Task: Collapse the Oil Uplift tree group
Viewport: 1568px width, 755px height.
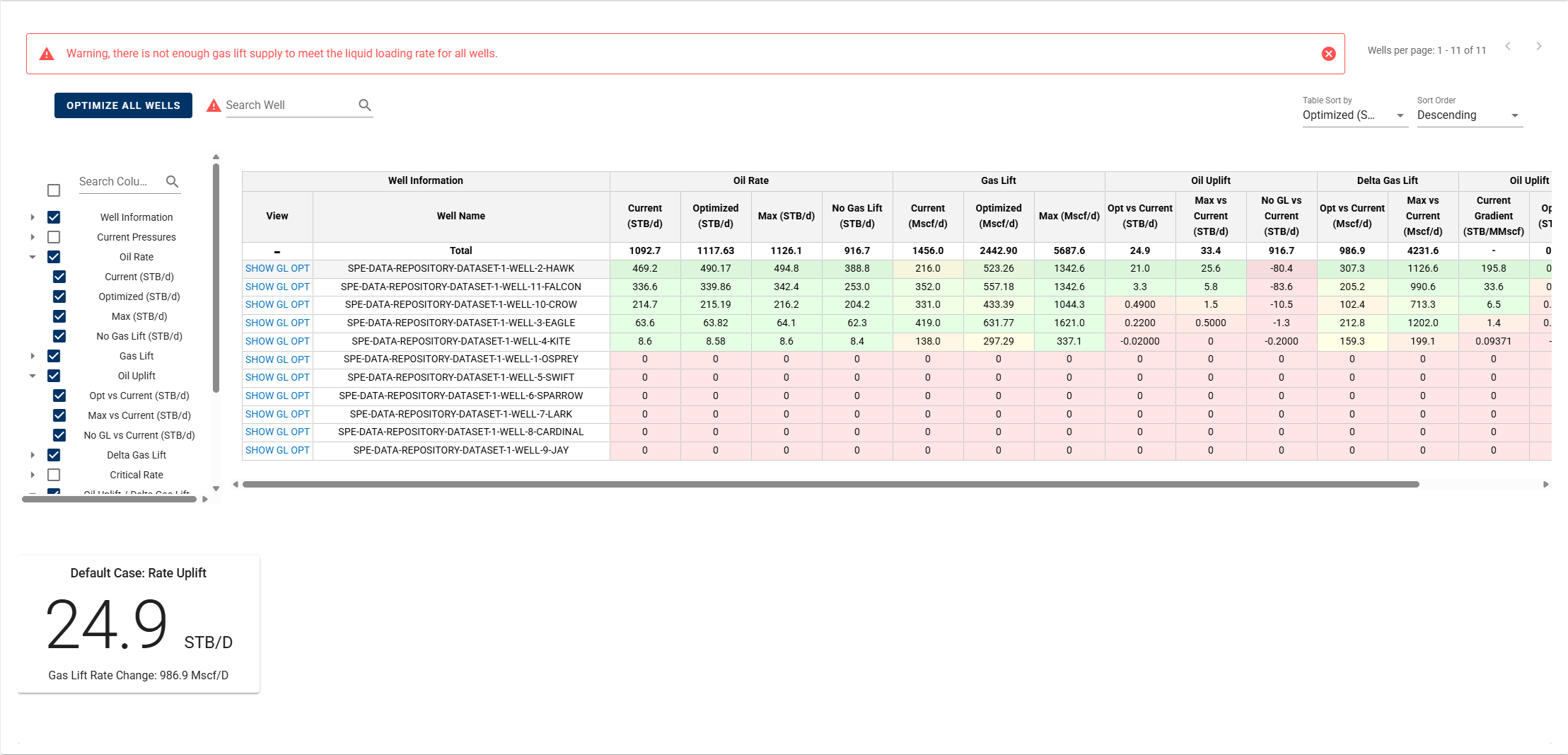Action: tap(33, 376)
